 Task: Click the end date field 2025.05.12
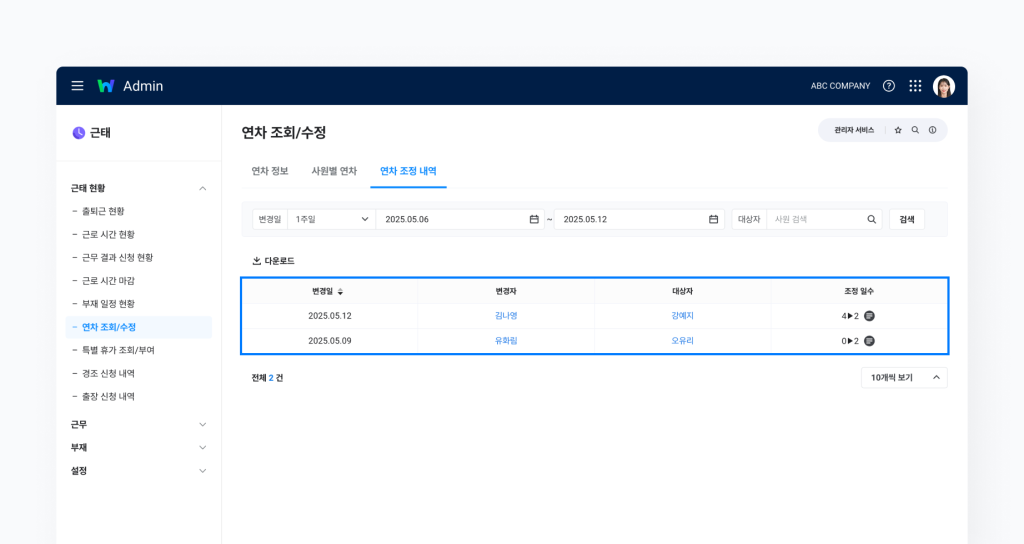[639, 219]
